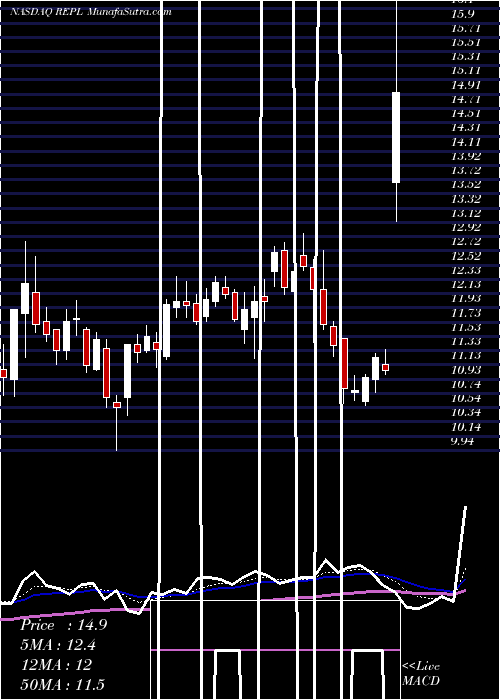Click the '<<Live MACD' label

[x=421, y=674]
